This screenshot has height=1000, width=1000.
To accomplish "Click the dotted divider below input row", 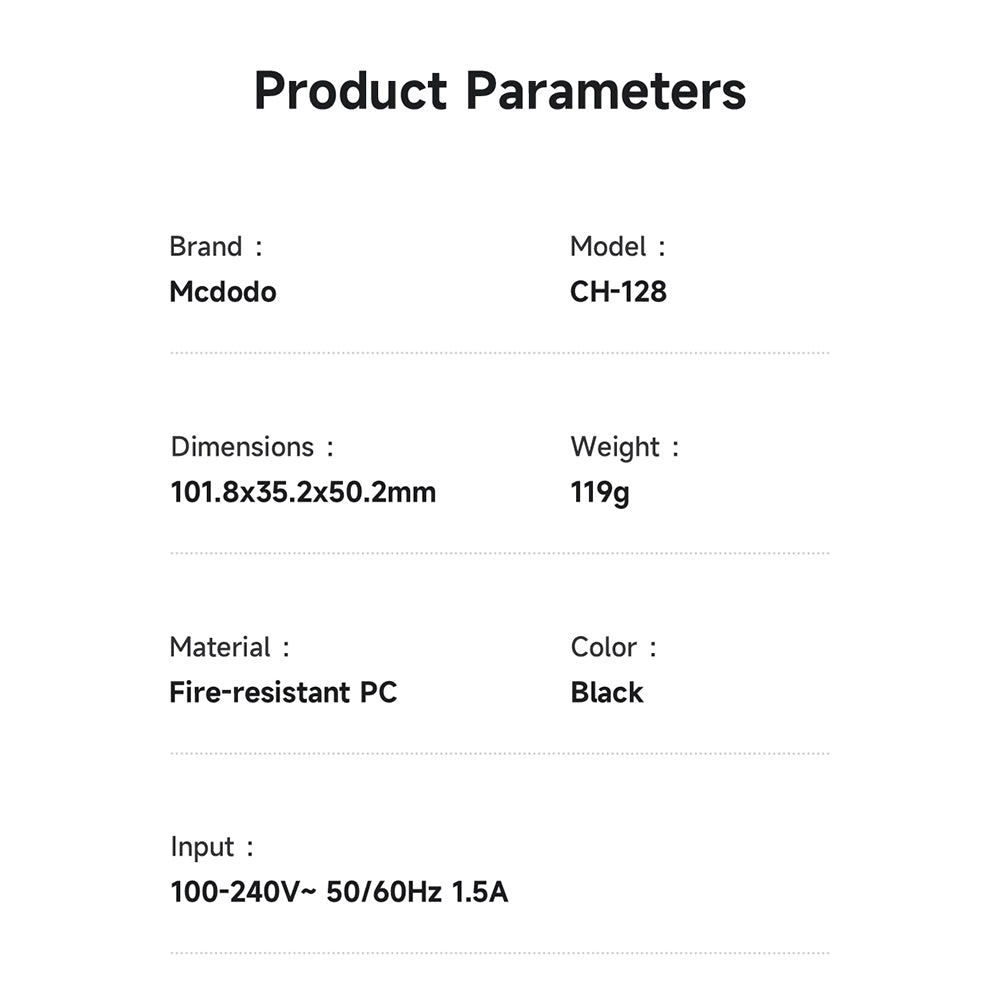I will click(x=500, y=953).
